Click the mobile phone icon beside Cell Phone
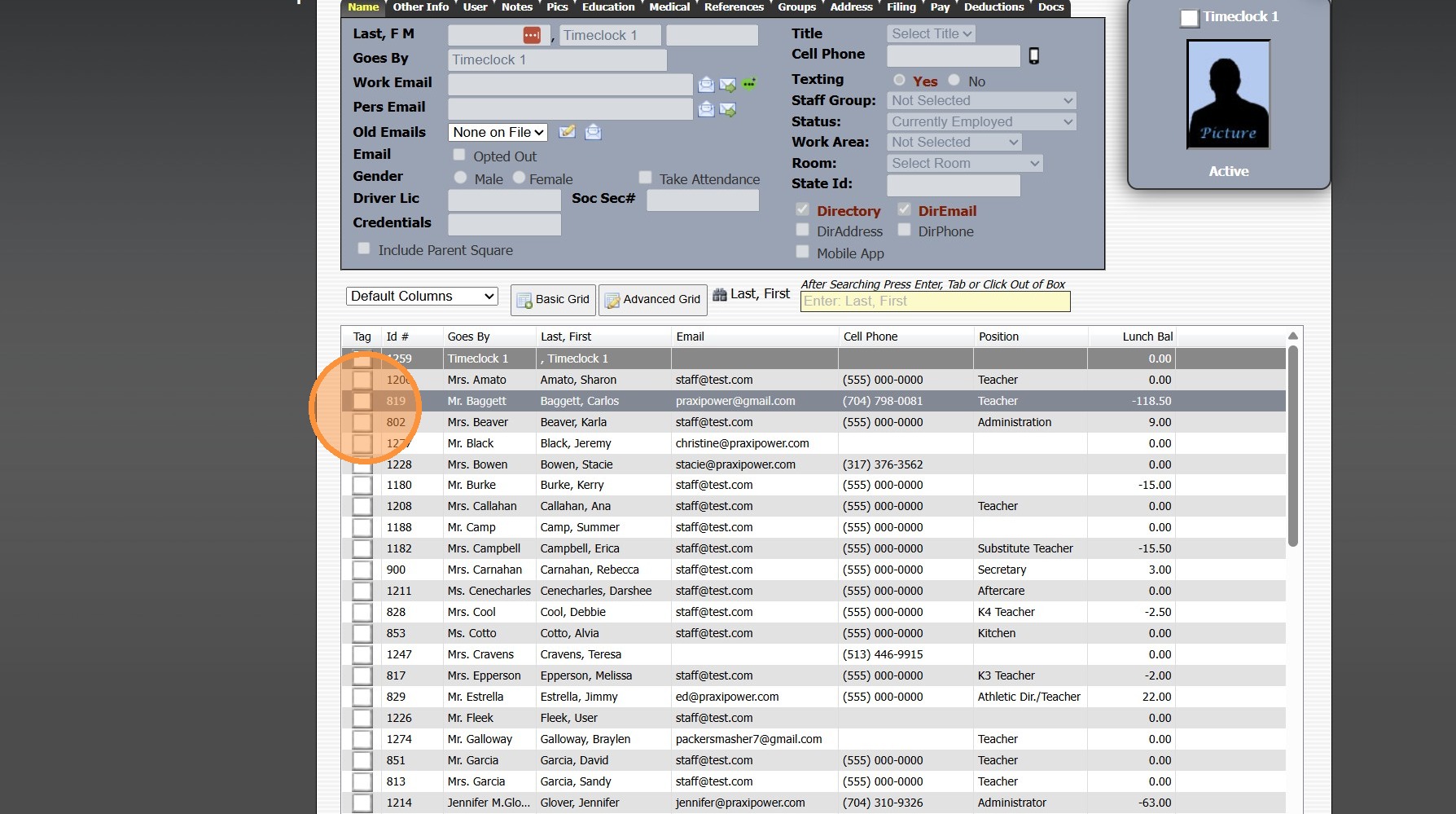The image size is (1456, 814). [x=1034, y=55]
